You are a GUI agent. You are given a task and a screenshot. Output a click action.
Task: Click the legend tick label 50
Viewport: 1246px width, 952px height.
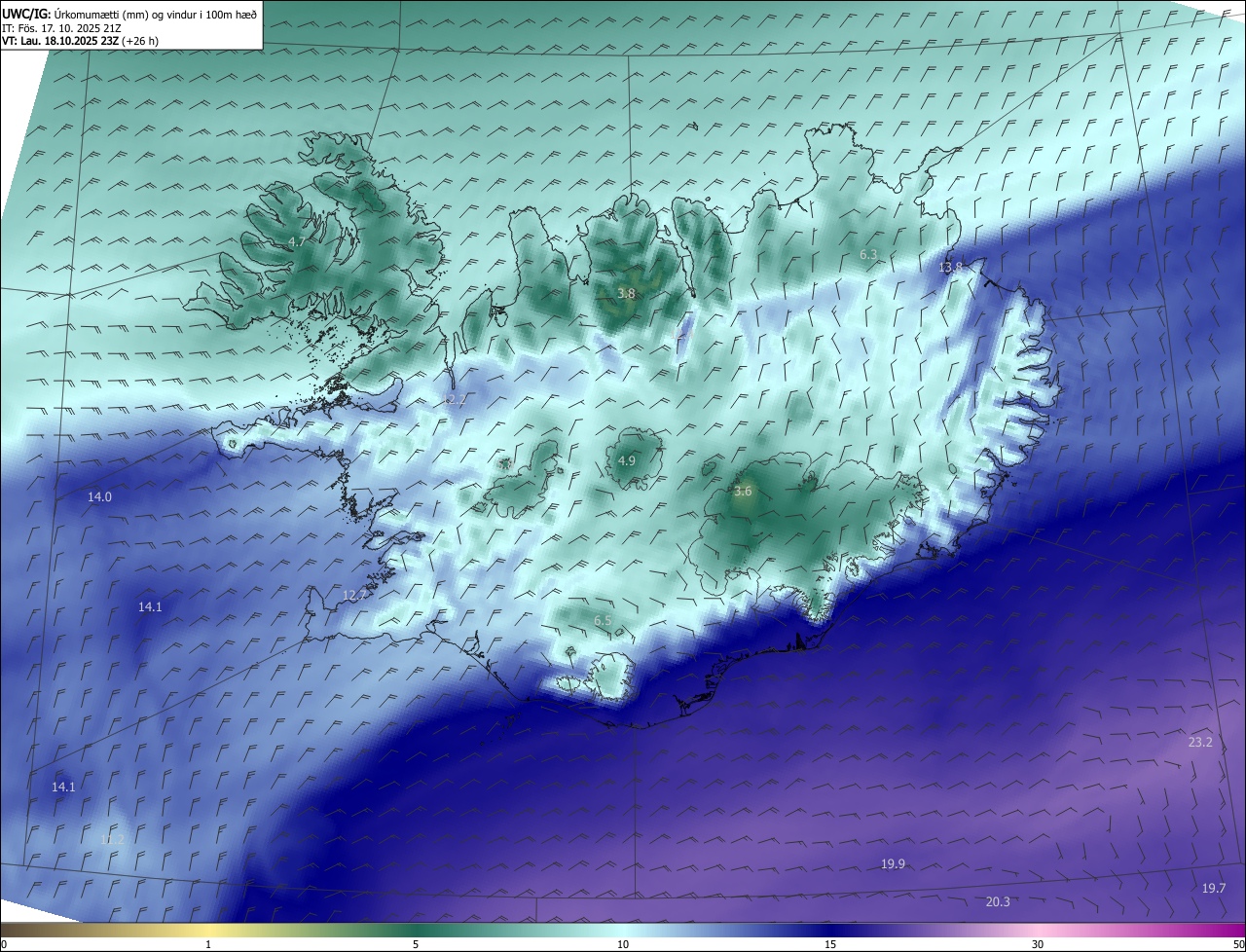coord(1238,944)
